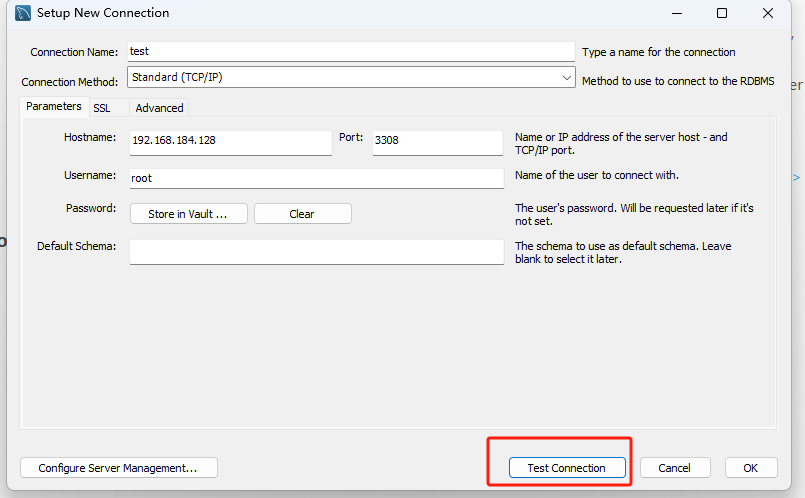Click the 'Port:' label

[351, 137]
